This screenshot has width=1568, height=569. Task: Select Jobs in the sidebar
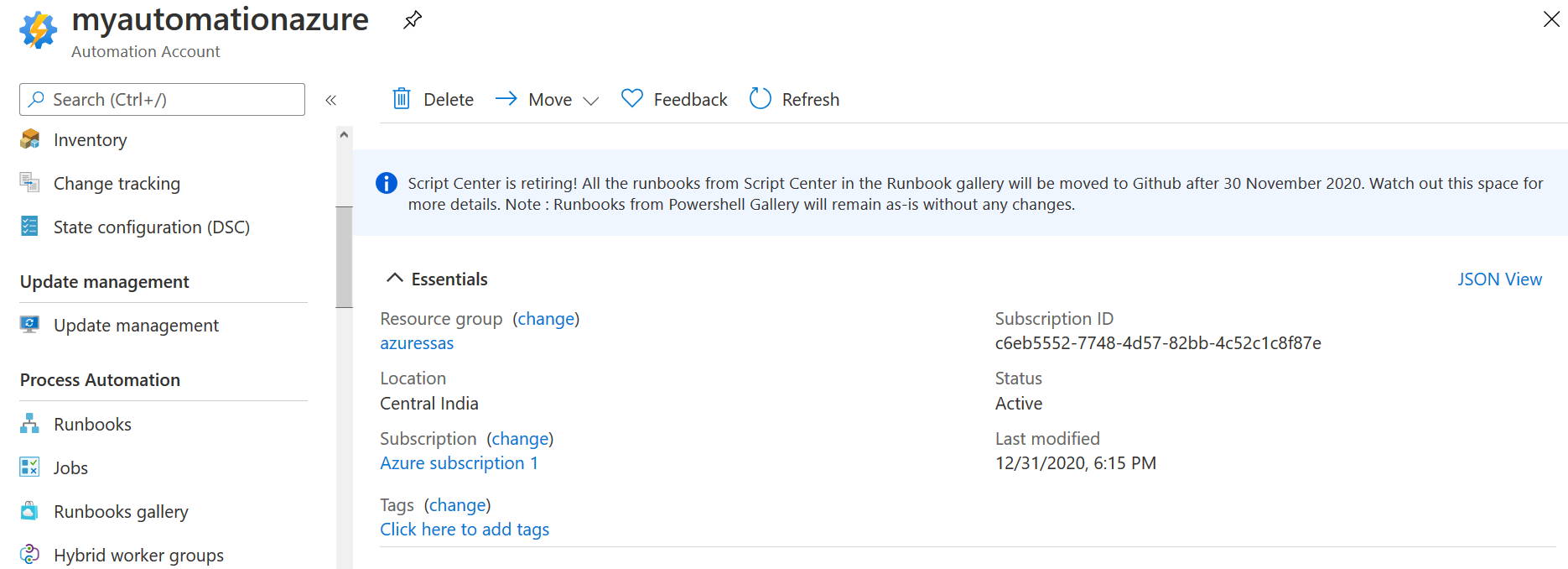coord(70,467)
